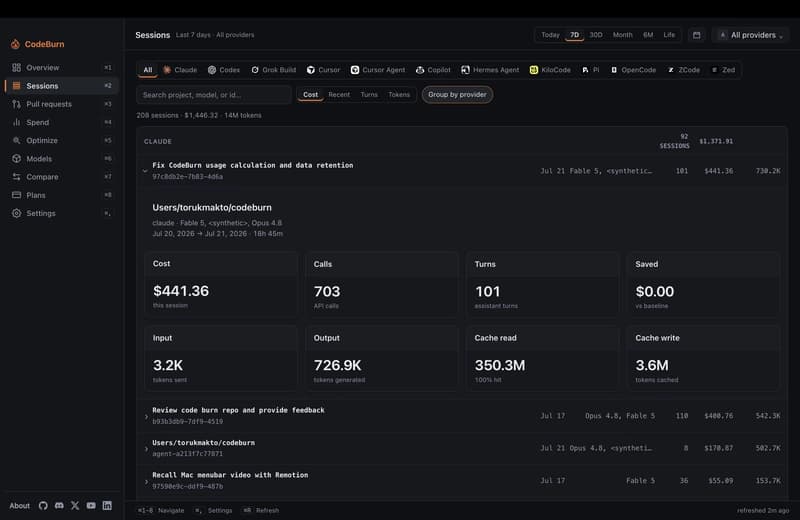Set time range to 6M

(648, 35)
